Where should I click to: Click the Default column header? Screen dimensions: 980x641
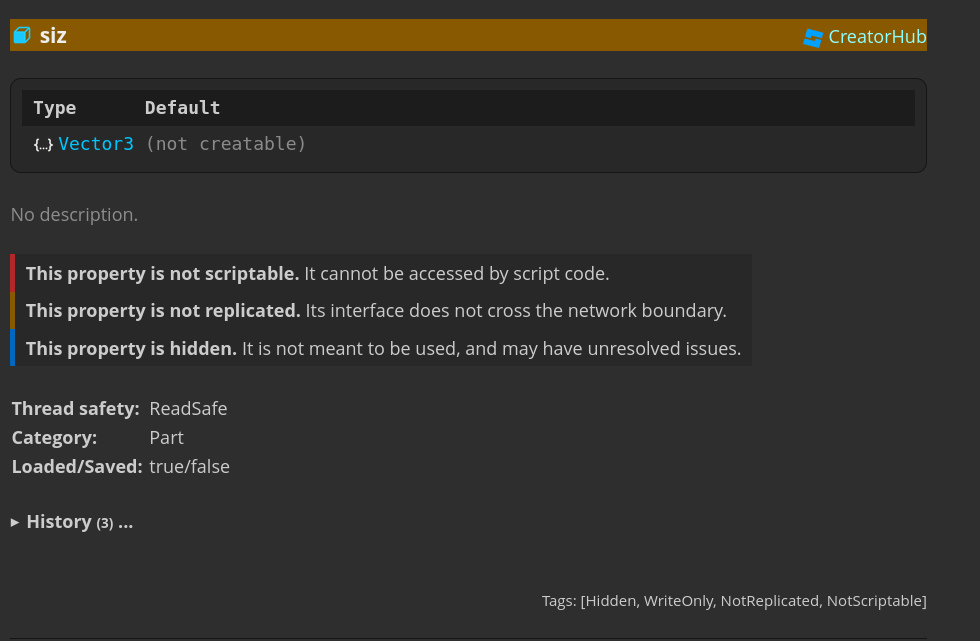[x=182, y=107]
